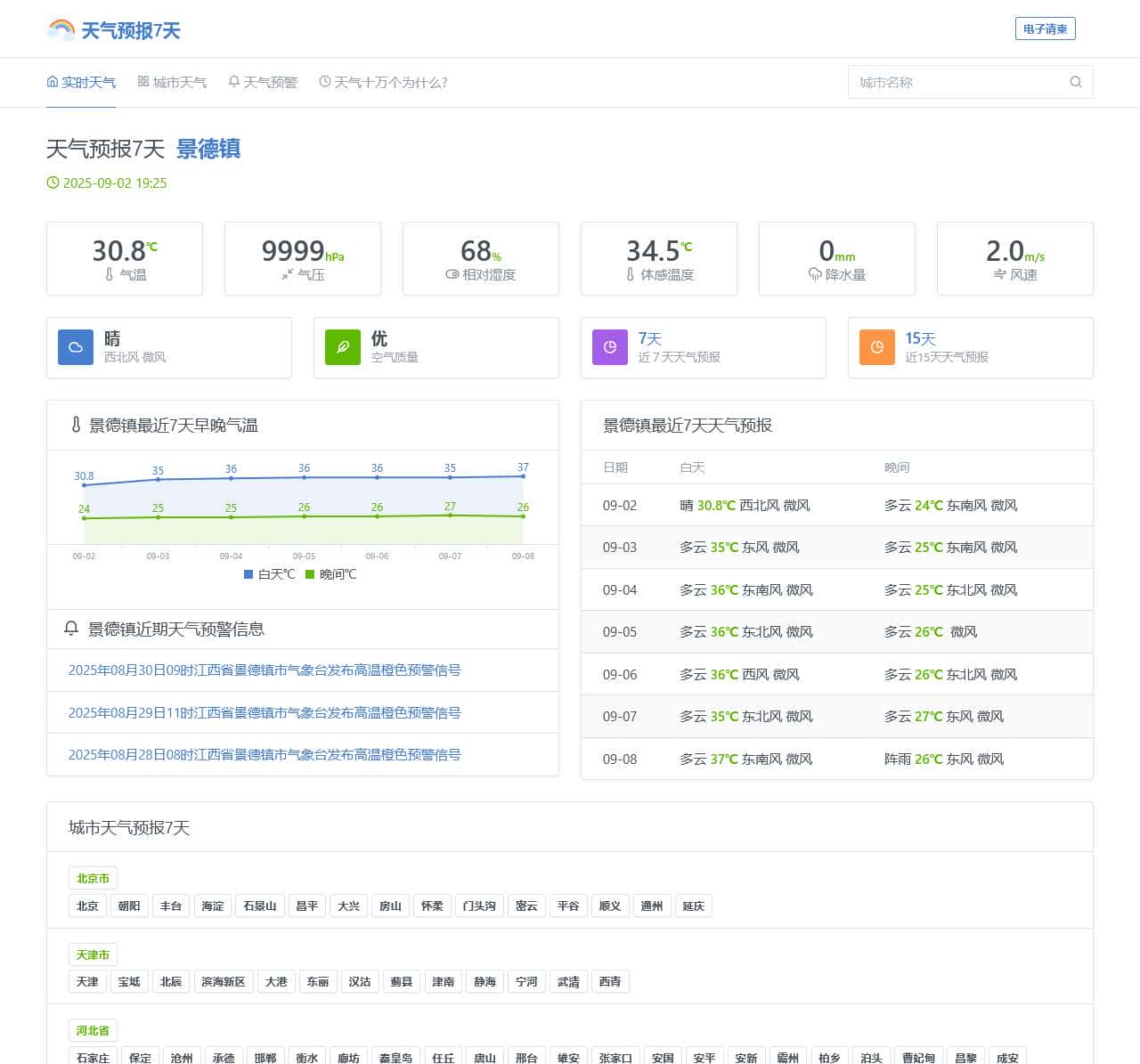Open the orange 15-day forecast icon
Screen dimensions: 1140x1064
(877, 347)
